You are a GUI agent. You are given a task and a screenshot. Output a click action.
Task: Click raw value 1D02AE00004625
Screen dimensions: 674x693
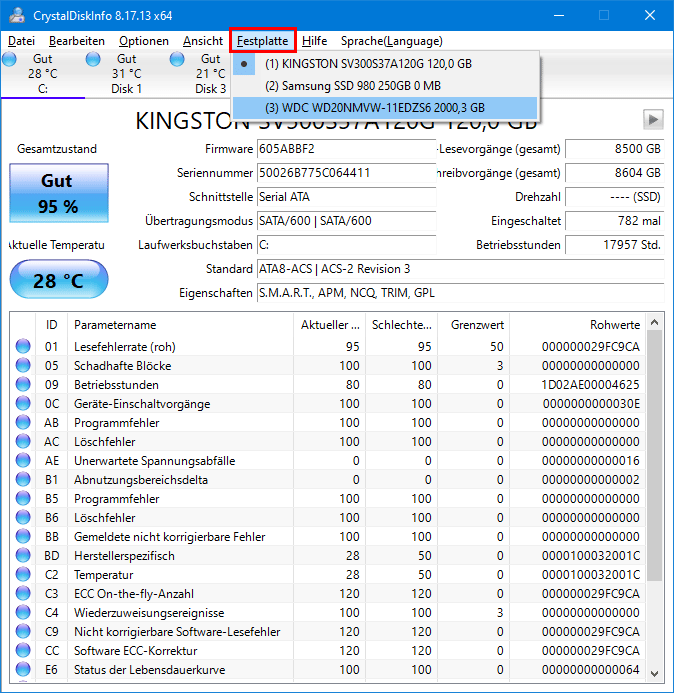[590, 385]
